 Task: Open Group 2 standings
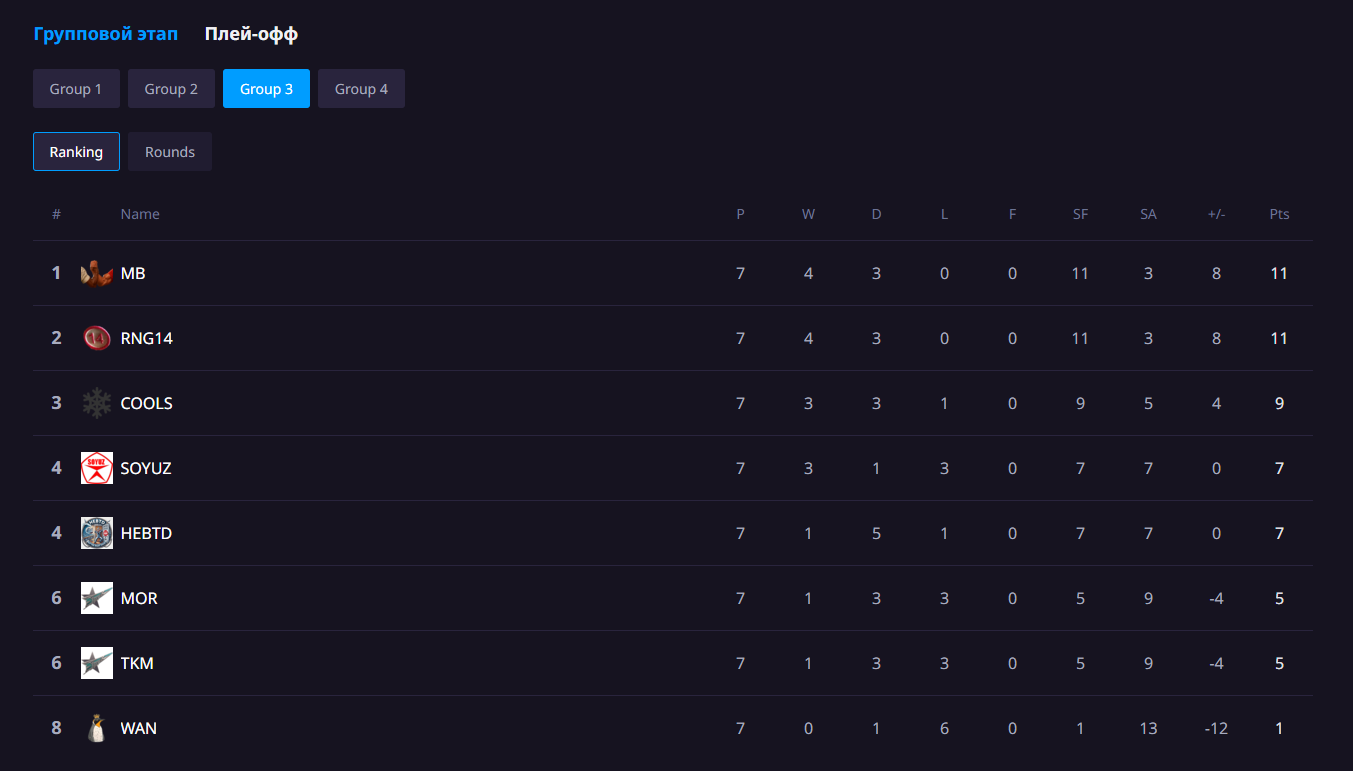pos(171,89)
